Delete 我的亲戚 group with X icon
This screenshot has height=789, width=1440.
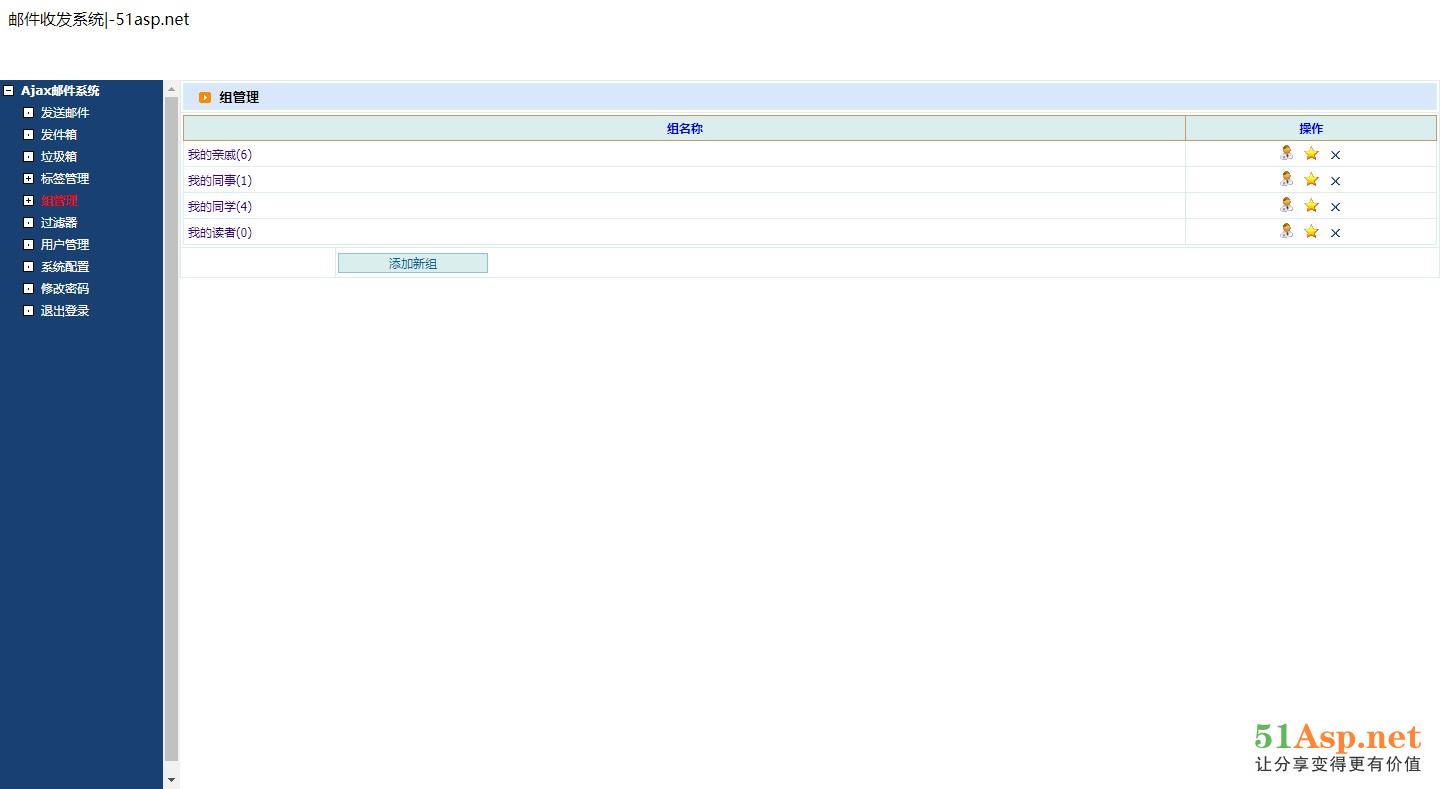pyautogui.click(x=1335, y=155)
